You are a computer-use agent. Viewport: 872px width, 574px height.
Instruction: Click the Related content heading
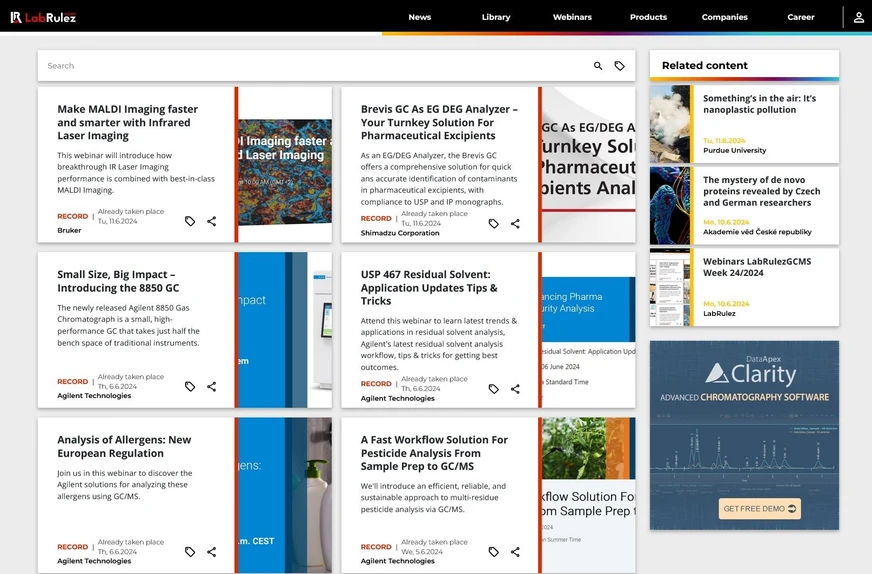tap(705, 66)
